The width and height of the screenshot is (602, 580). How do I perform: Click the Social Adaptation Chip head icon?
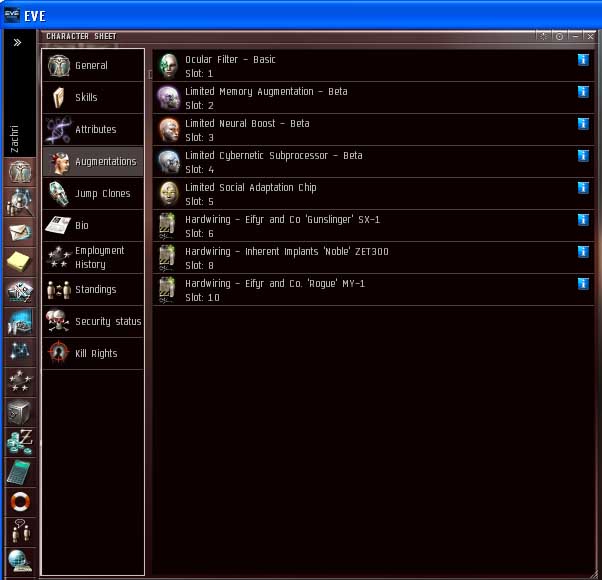(x=169, y=194)
